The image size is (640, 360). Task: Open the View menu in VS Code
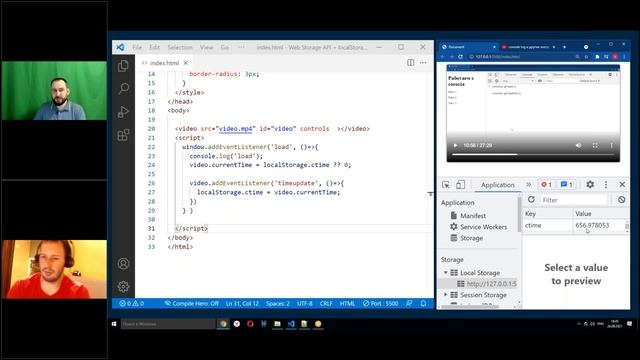(x=207, y=47)
